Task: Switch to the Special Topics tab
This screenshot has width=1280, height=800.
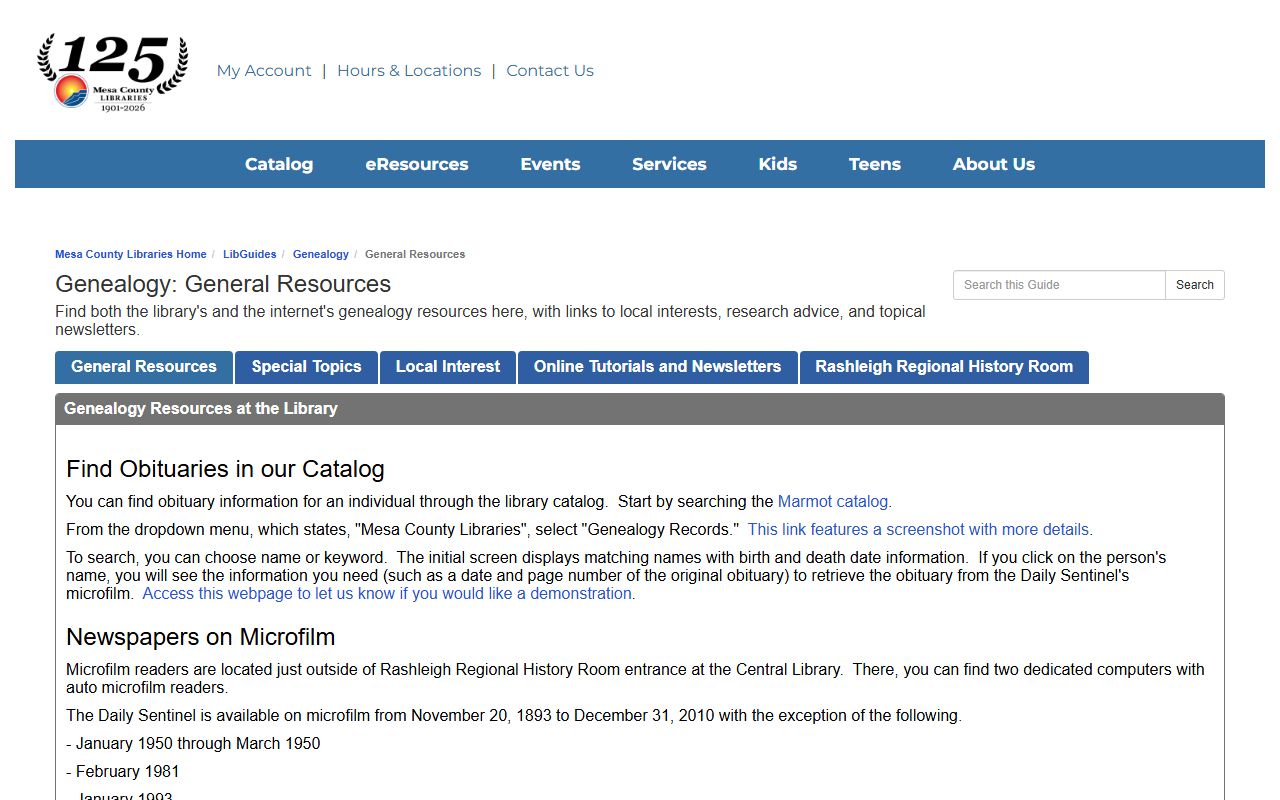Action: tap(306, 367)
